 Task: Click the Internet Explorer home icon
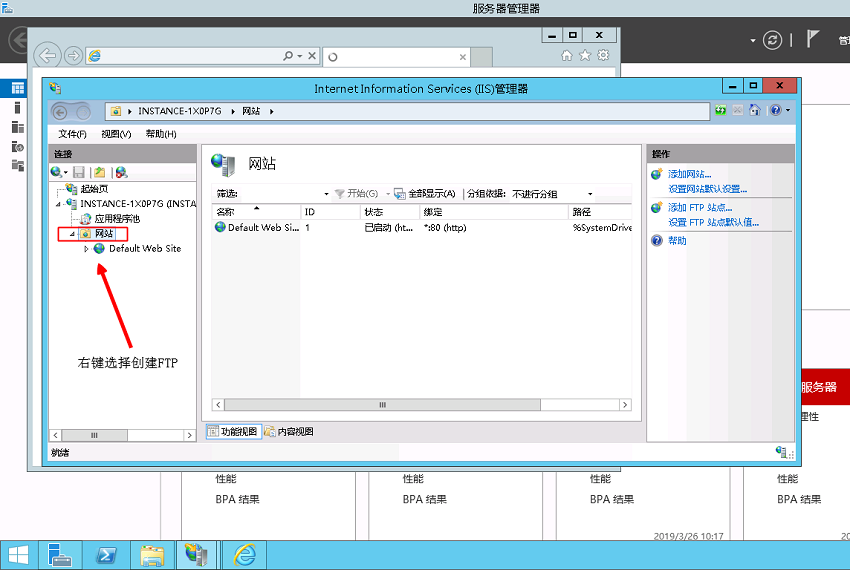566,55
